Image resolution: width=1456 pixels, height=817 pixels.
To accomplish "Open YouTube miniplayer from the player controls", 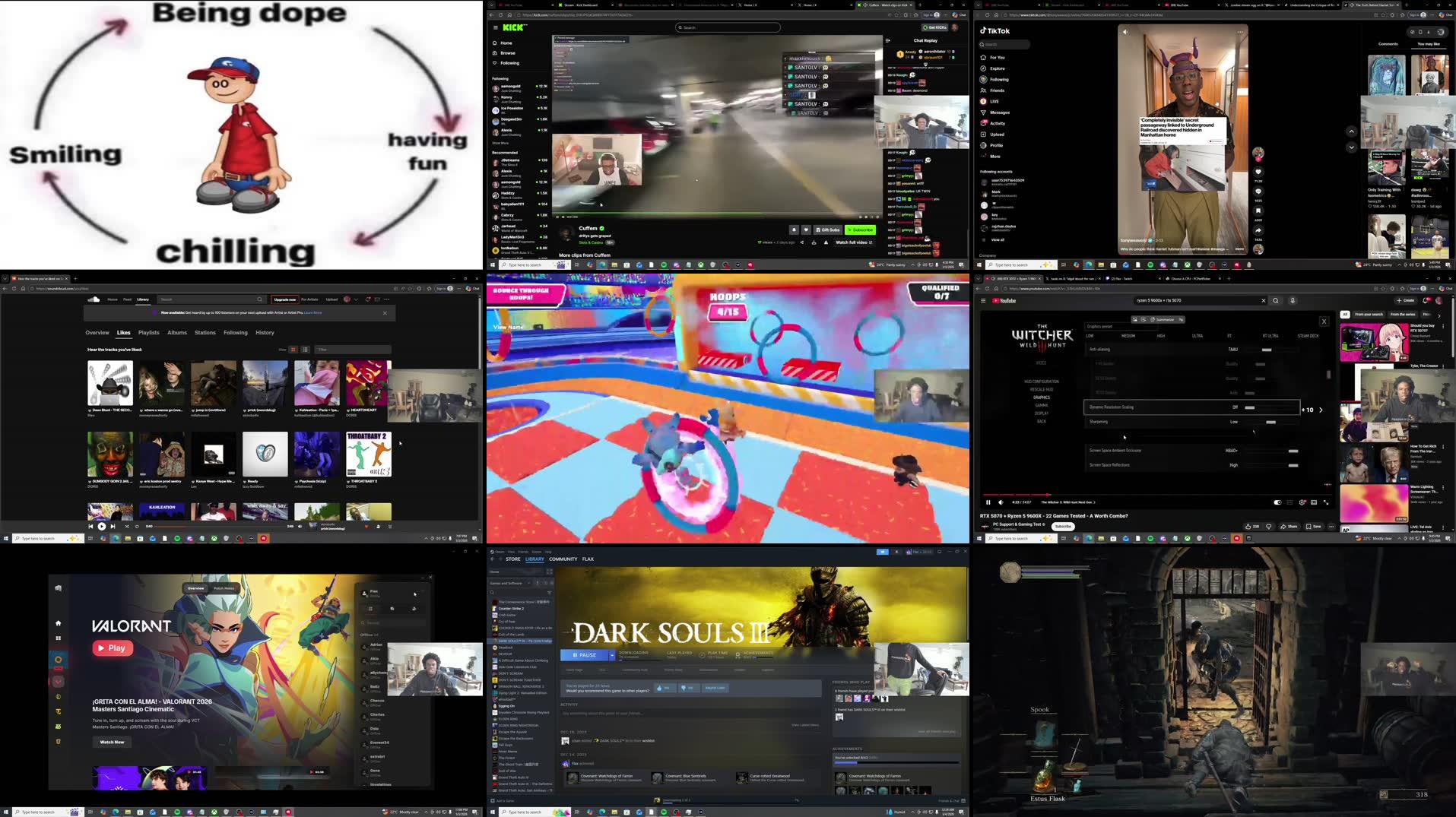I will click(1313, 502).
